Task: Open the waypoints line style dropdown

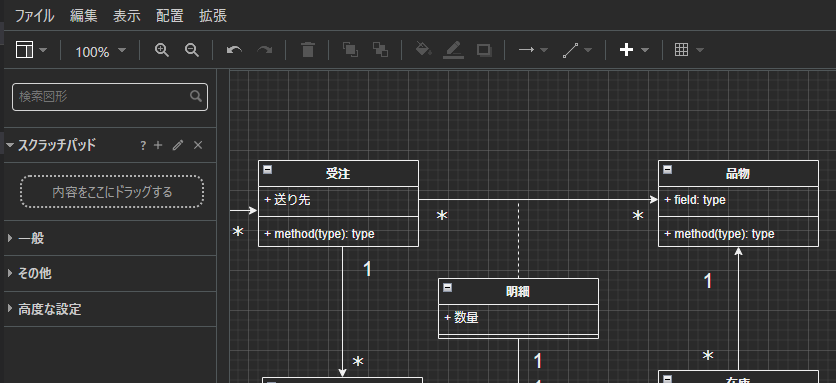Action: [577, 50]
